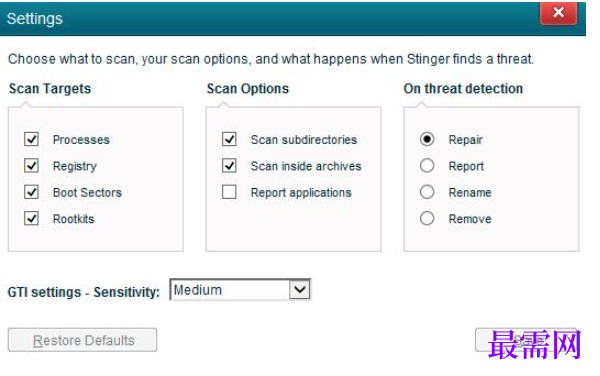This screenshot has height=376, width=600.
Task: Enable Report applications checkbox
Action: click(x=229, y=192)
